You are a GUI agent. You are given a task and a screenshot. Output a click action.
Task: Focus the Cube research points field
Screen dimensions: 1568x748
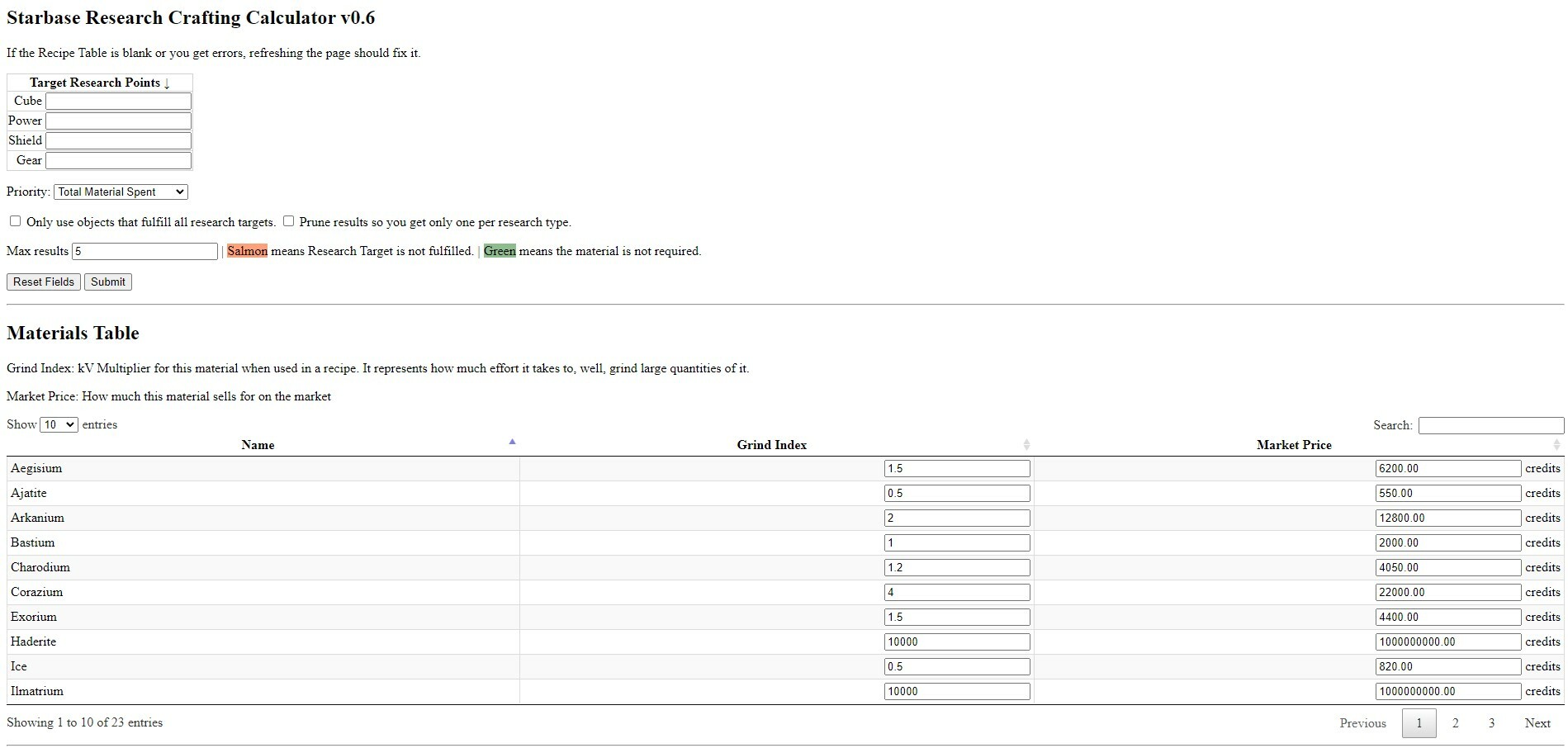(x=118, y=101)
